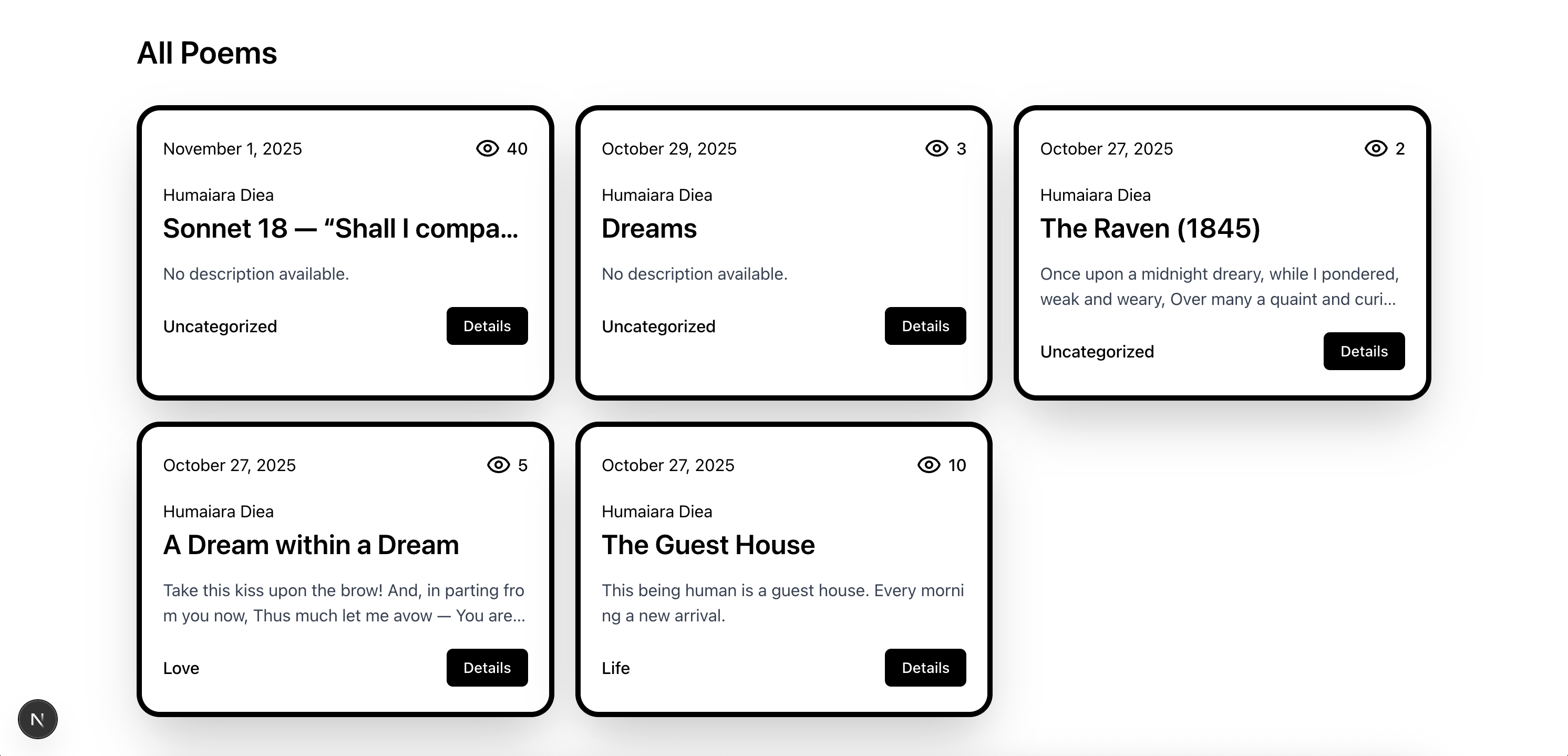Click Uncategorized label on The Raven card

(x=1097, y=352)
